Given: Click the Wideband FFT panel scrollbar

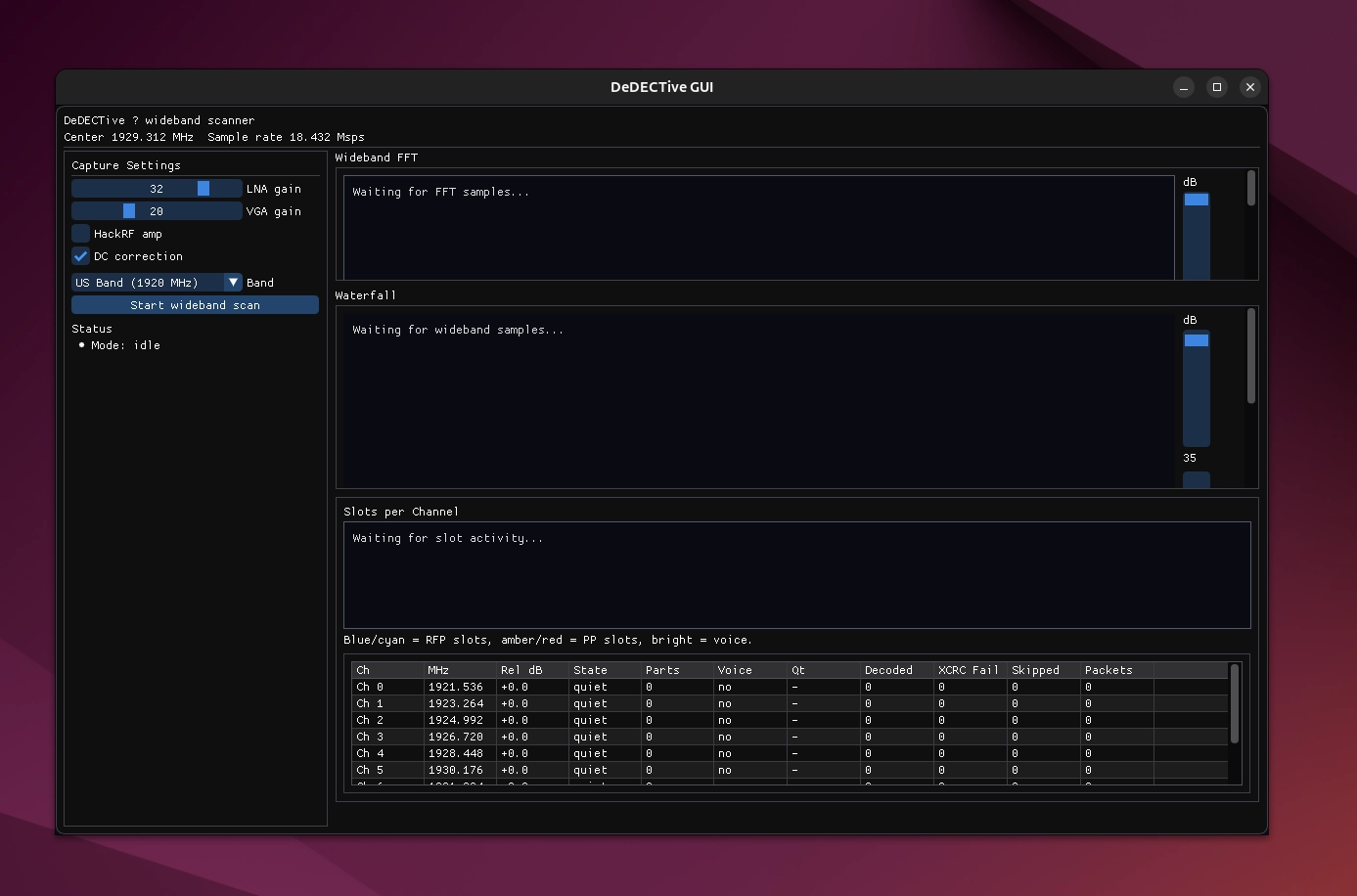Looking at the screenshot, I should 1250,189.
